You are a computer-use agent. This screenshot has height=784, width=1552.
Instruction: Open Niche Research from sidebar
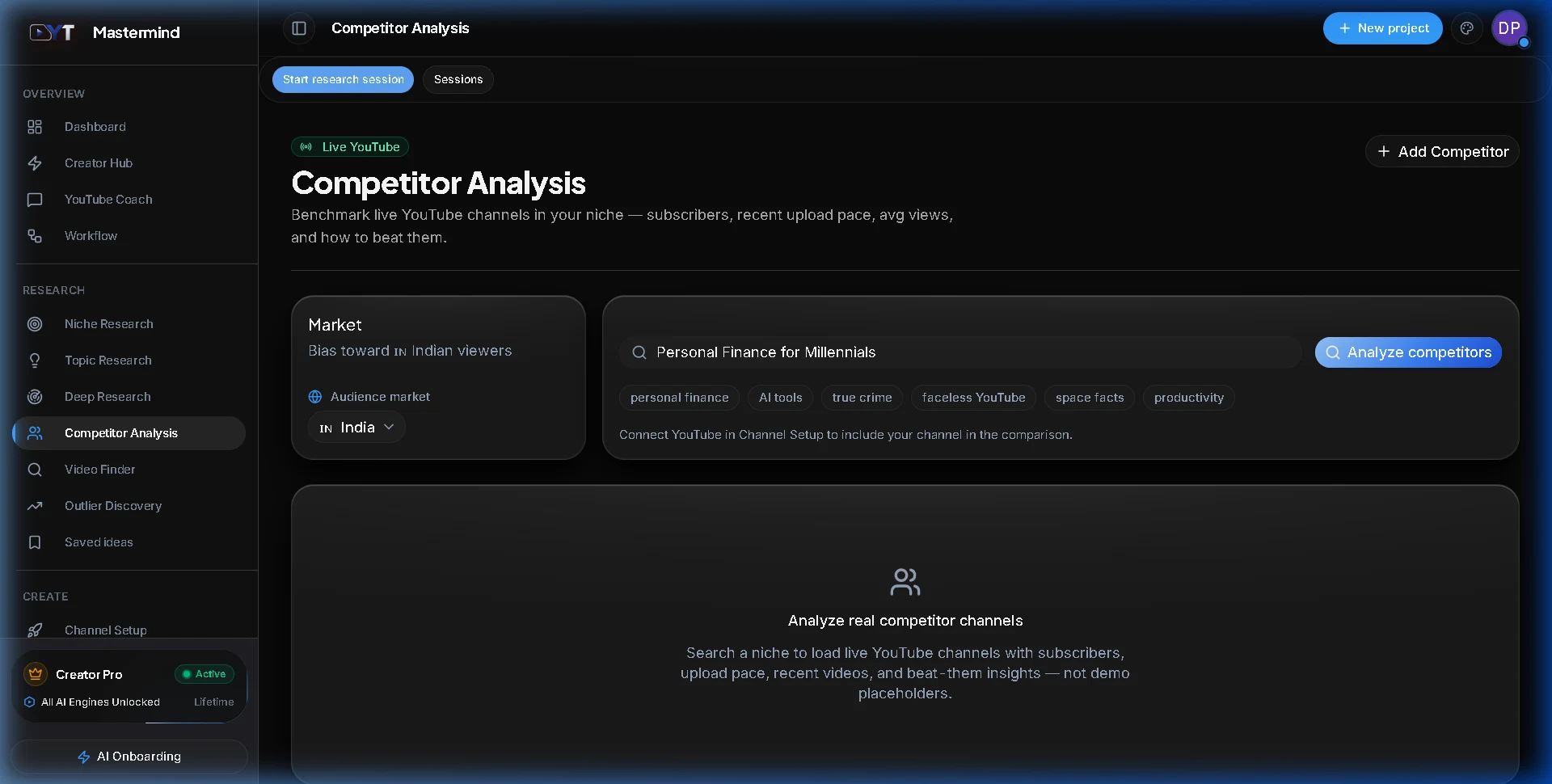click(x=129, y=324)
